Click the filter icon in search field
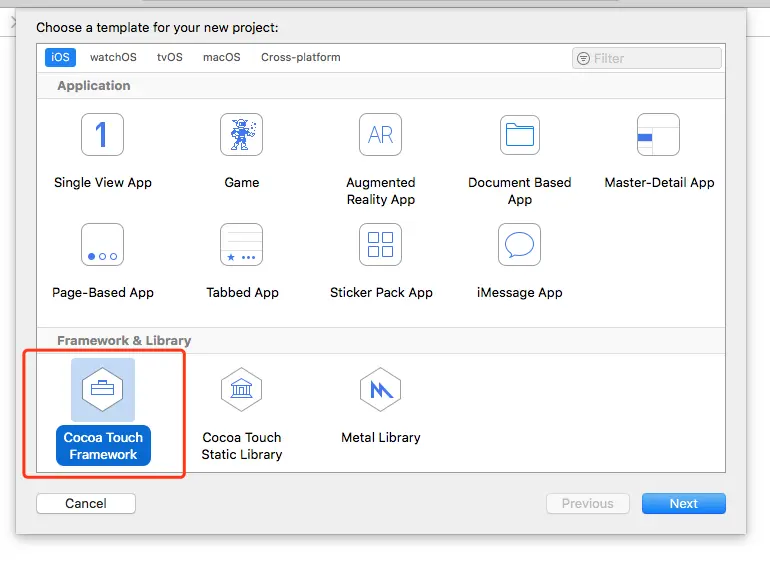 [583, 58]
